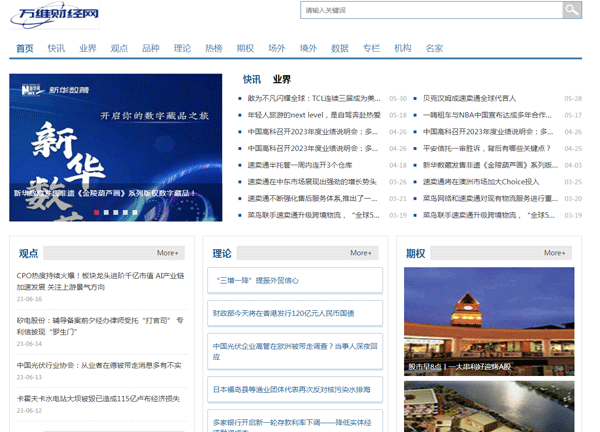This screenshot has width=600, height=432.
Task: Click the 04-25 date beside 平安信托 headline
Action: [x=573, y=148]
